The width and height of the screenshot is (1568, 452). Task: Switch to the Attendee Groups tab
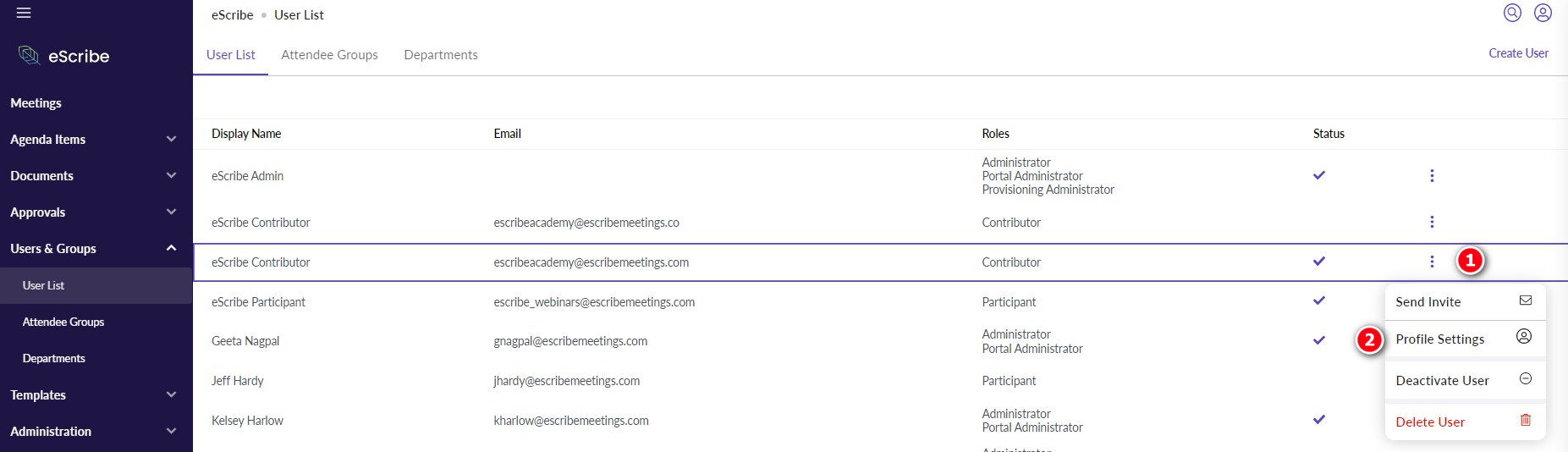click(329, 55)
